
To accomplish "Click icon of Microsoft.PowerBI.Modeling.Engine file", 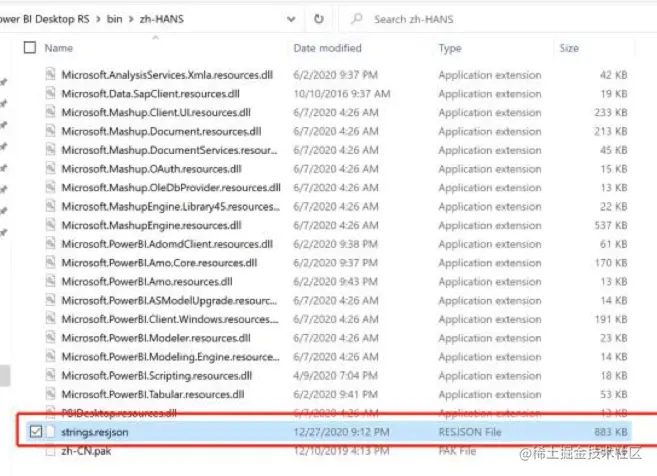I will click(x=51, y=356).
